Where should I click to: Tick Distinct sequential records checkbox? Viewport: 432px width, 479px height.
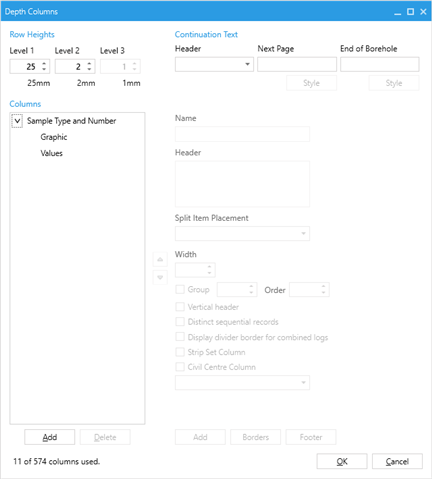[180, 322]
